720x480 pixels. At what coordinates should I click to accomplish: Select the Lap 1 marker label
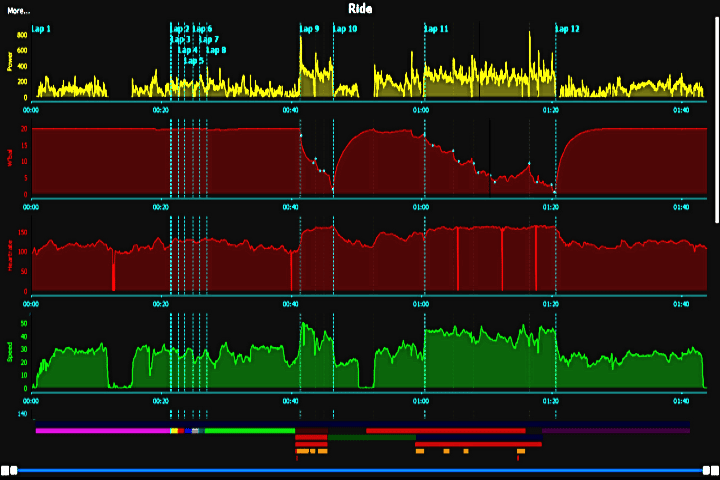click(x=41, y=29)
